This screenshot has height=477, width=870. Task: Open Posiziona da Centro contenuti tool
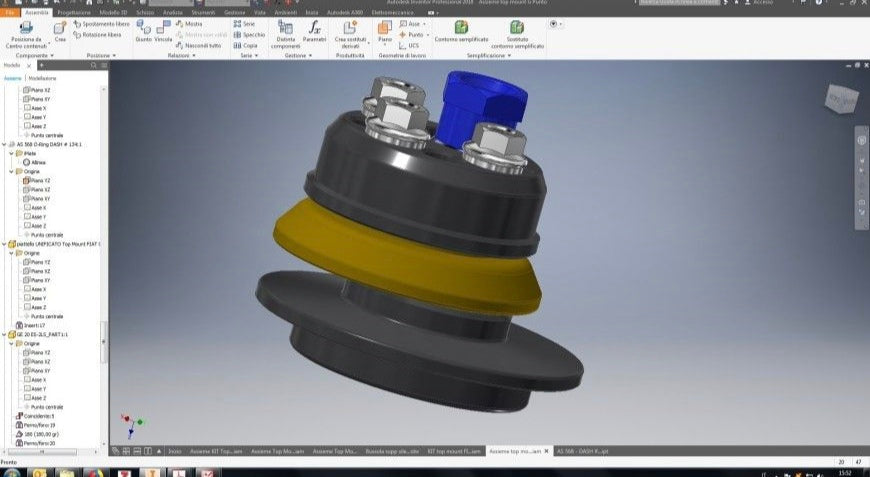tap(26, 34)
